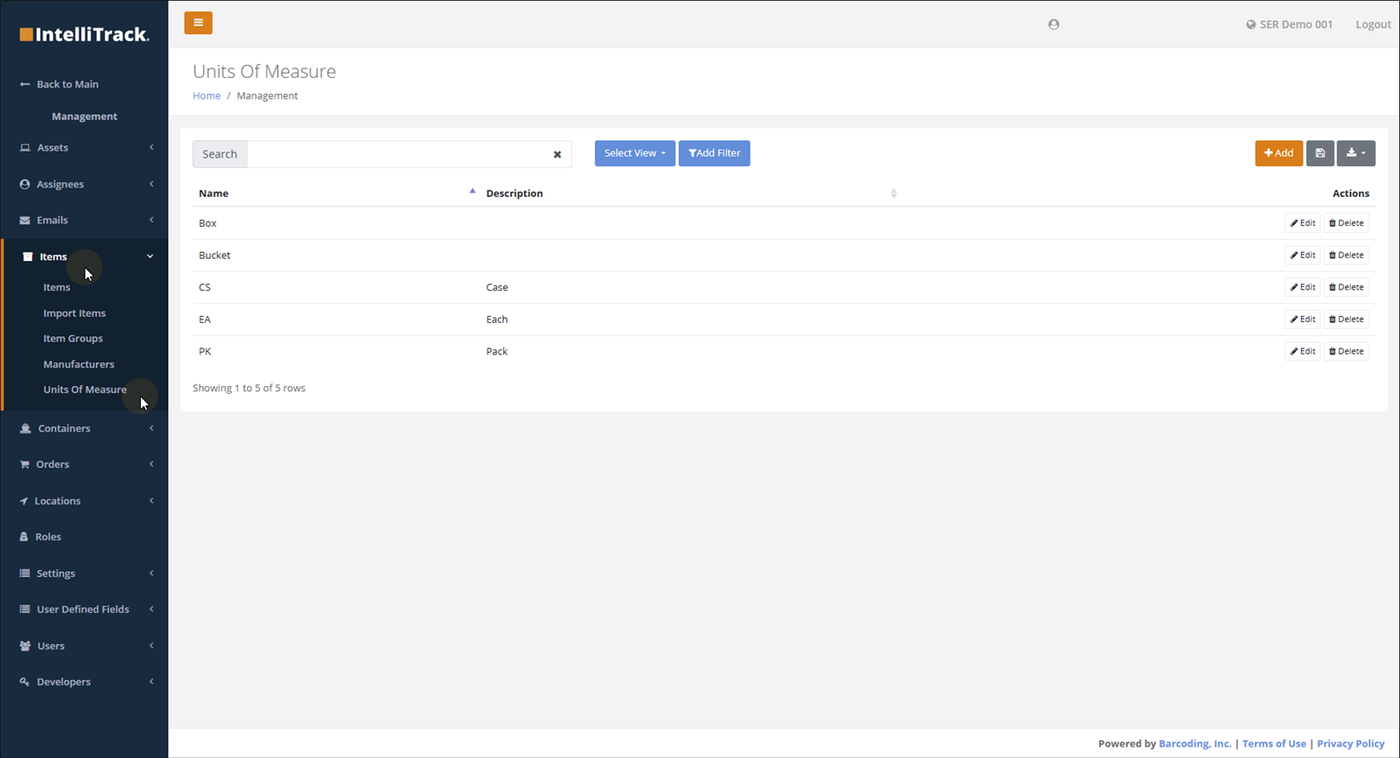Add a new unit of measure
This screenshot has width=1400, height=758.
click(x=1279, y=153)
